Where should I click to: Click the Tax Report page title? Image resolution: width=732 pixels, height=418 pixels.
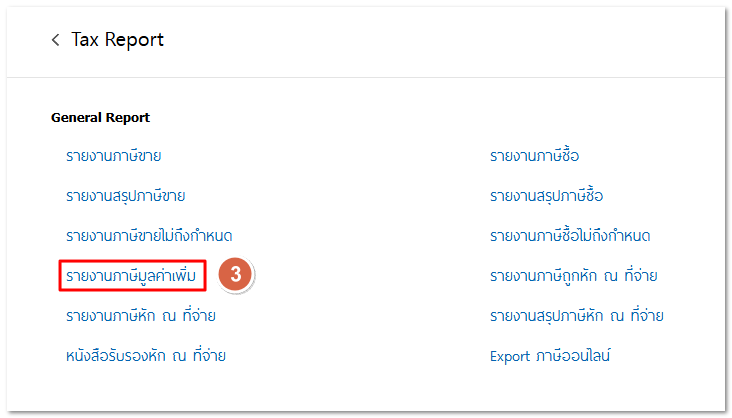coord(117,40)
